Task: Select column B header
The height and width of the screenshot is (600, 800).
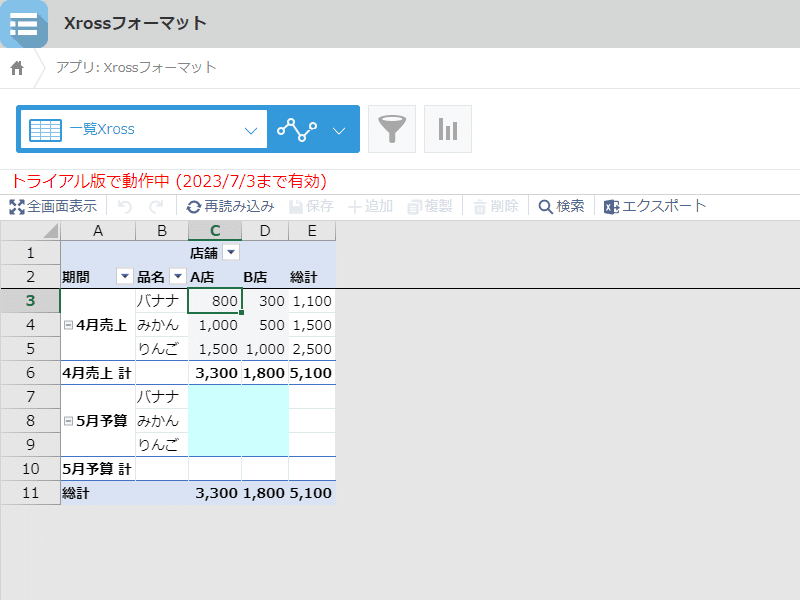Action: (162, 231)
